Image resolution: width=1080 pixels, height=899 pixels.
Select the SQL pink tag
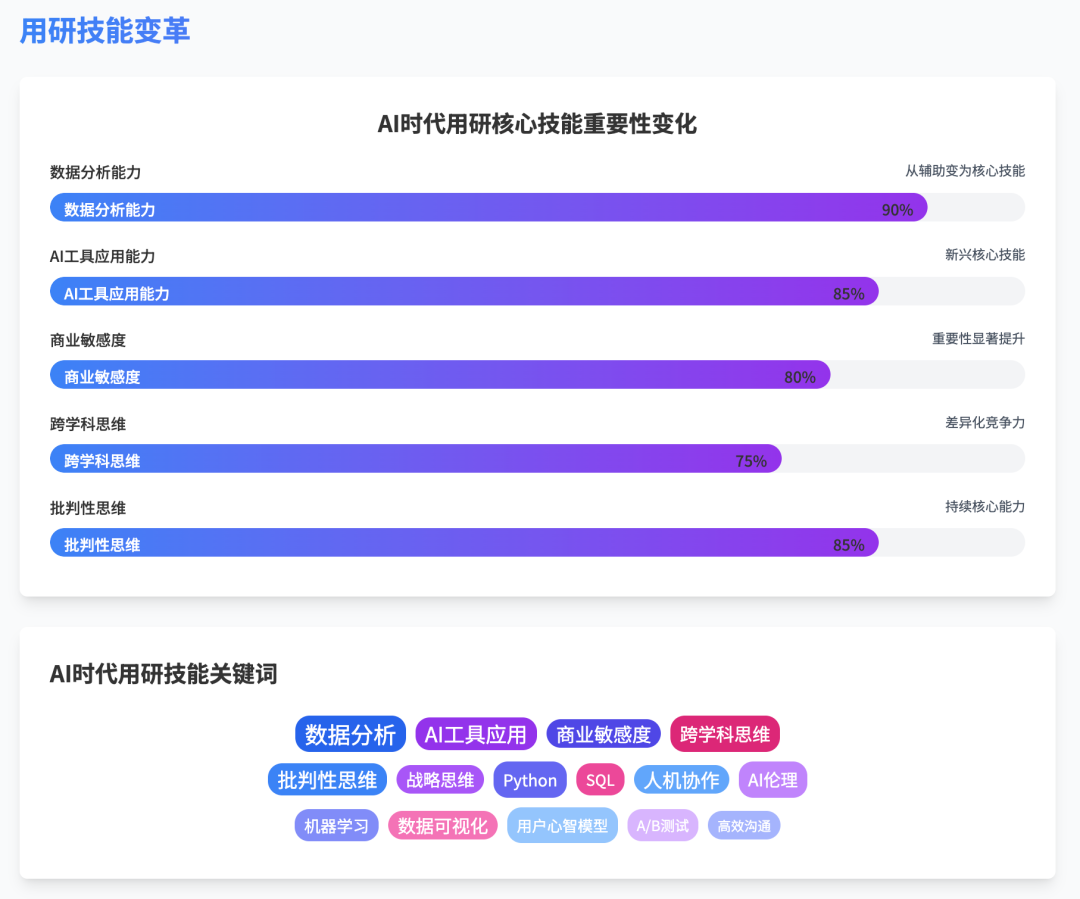pyautogui.click(x=600, y=780)
